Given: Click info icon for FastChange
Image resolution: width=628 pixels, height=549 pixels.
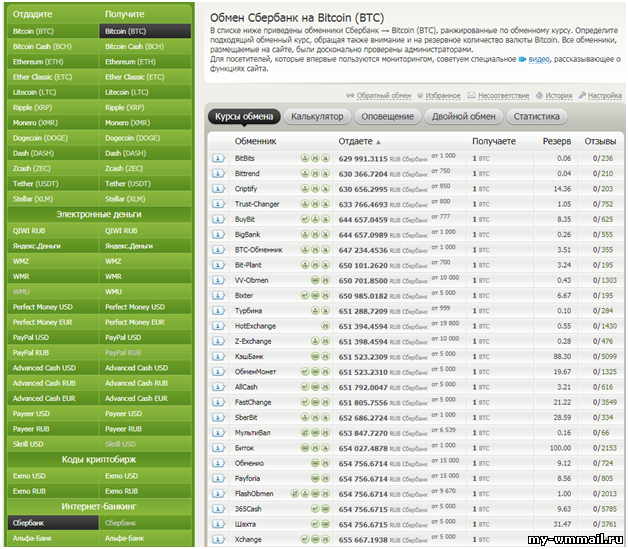Looking at the screenshot, I should coord(218,402).
